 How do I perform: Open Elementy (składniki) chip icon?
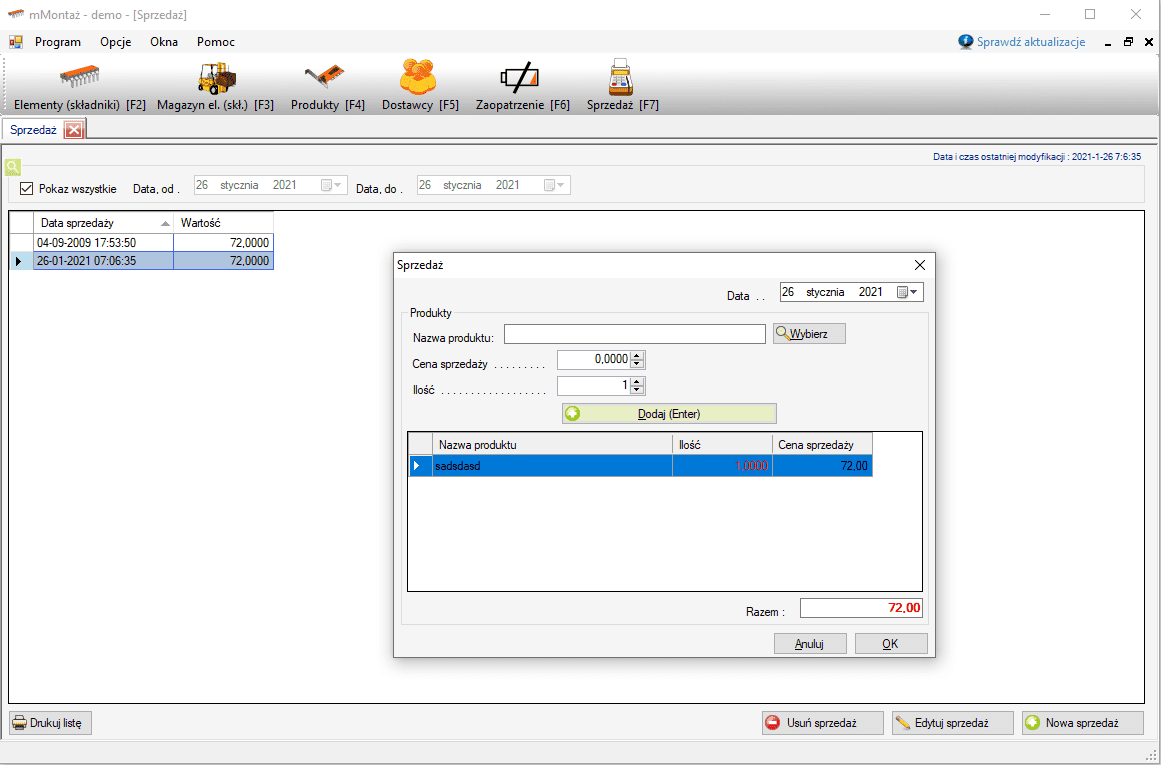click(x=80, y=78)
